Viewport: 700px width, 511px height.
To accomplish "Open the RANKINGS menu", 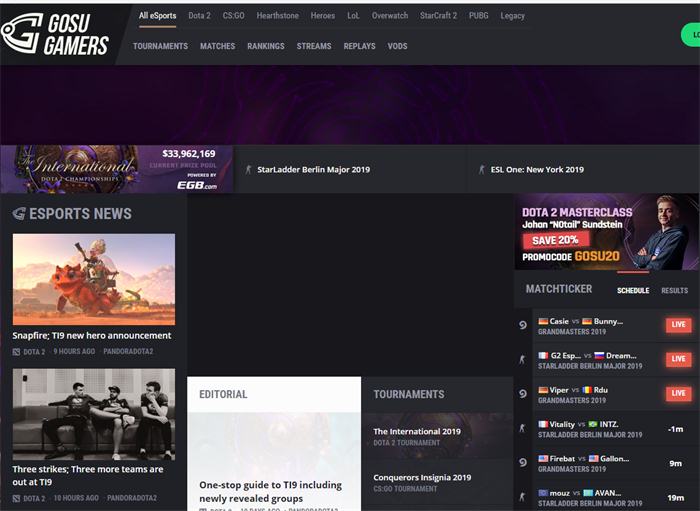I will (x=266, y=46).
